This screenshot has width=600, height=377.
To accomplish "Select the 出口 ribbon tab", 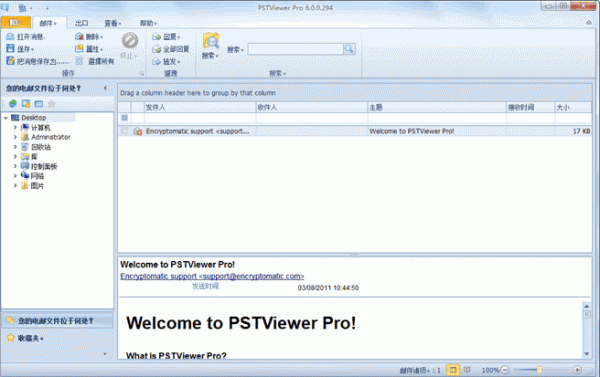I will [x=82, y=23].
